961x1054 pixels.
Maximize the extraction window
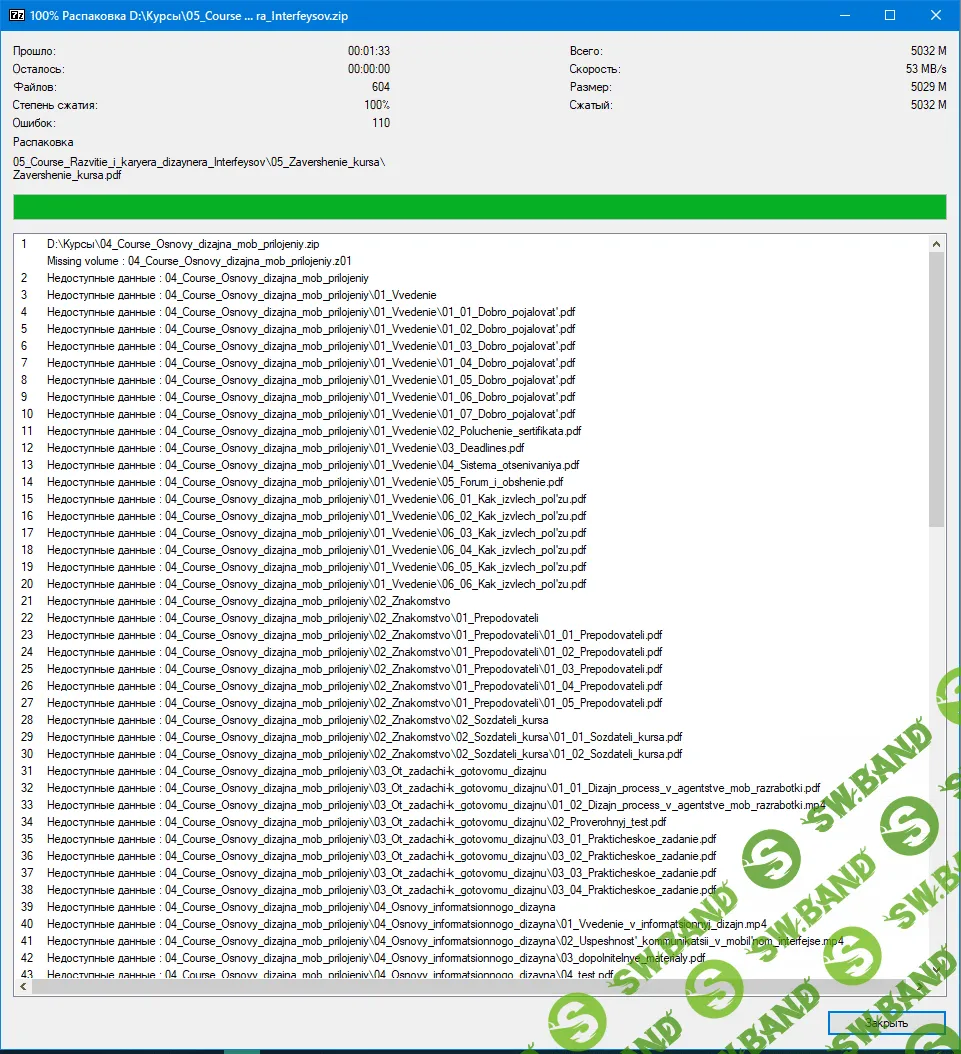pyautogui.click(x=890, y=16)
